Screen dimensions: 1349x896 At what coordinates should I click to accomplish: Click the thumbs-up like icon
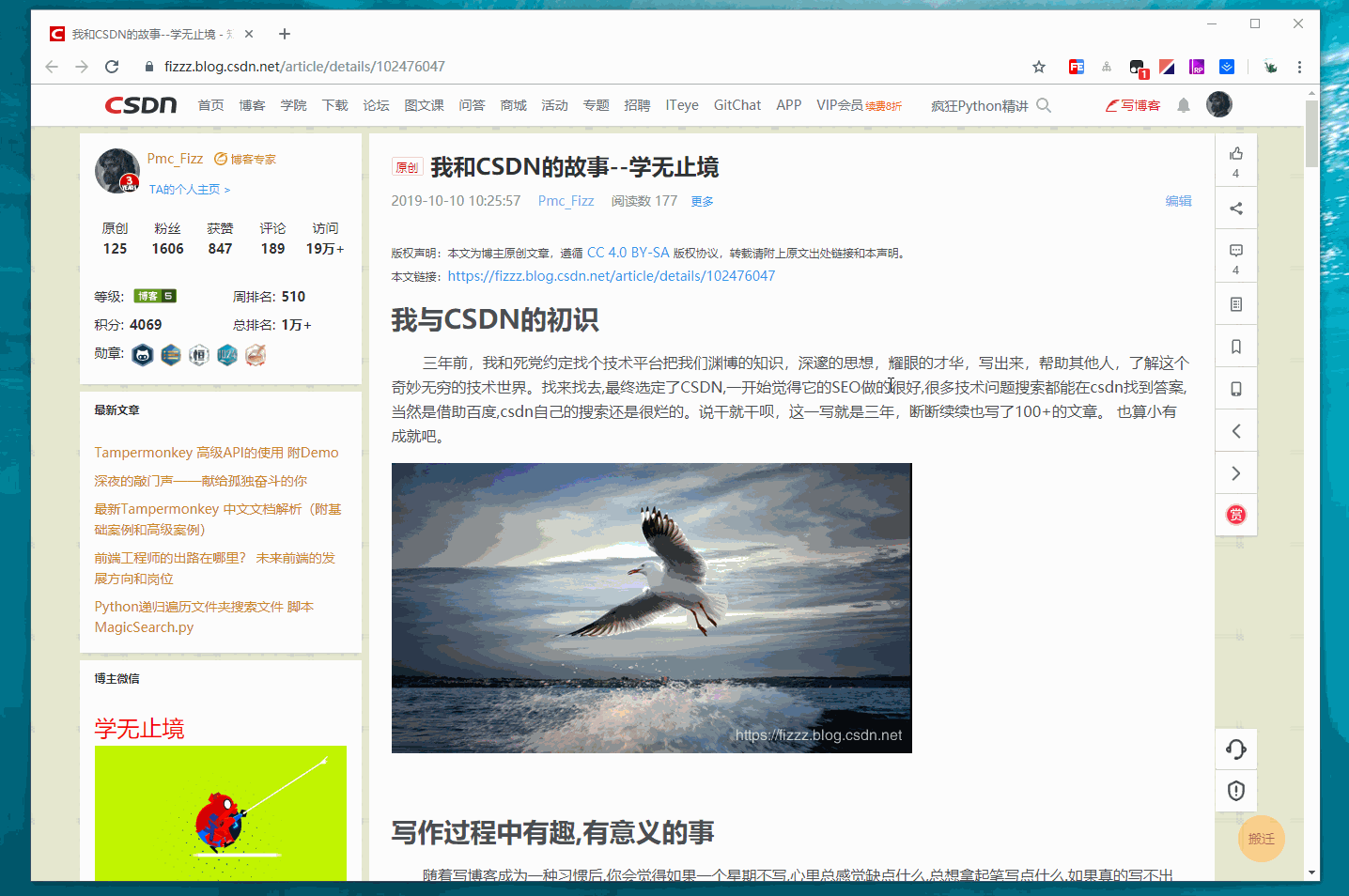[1236, 153]
